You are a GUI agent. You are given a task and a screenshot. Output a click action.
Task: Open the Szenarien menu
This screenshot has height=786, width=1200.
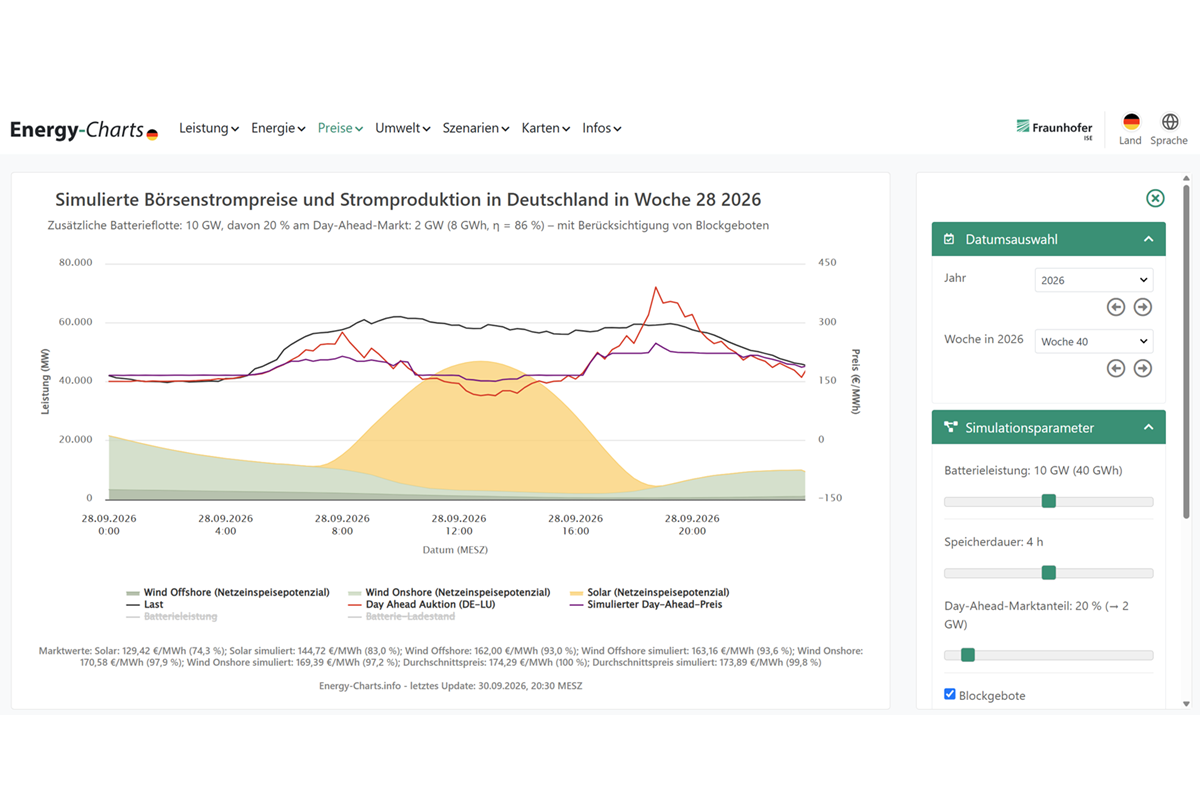(x=476, y=128)
